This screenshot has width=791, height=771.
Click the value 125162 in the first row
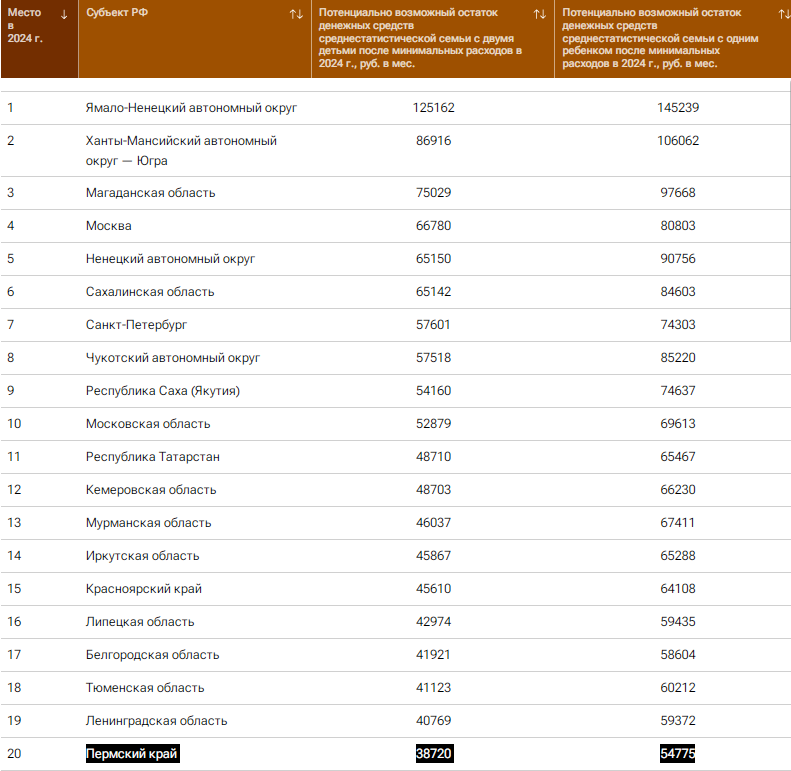(434, 107)
